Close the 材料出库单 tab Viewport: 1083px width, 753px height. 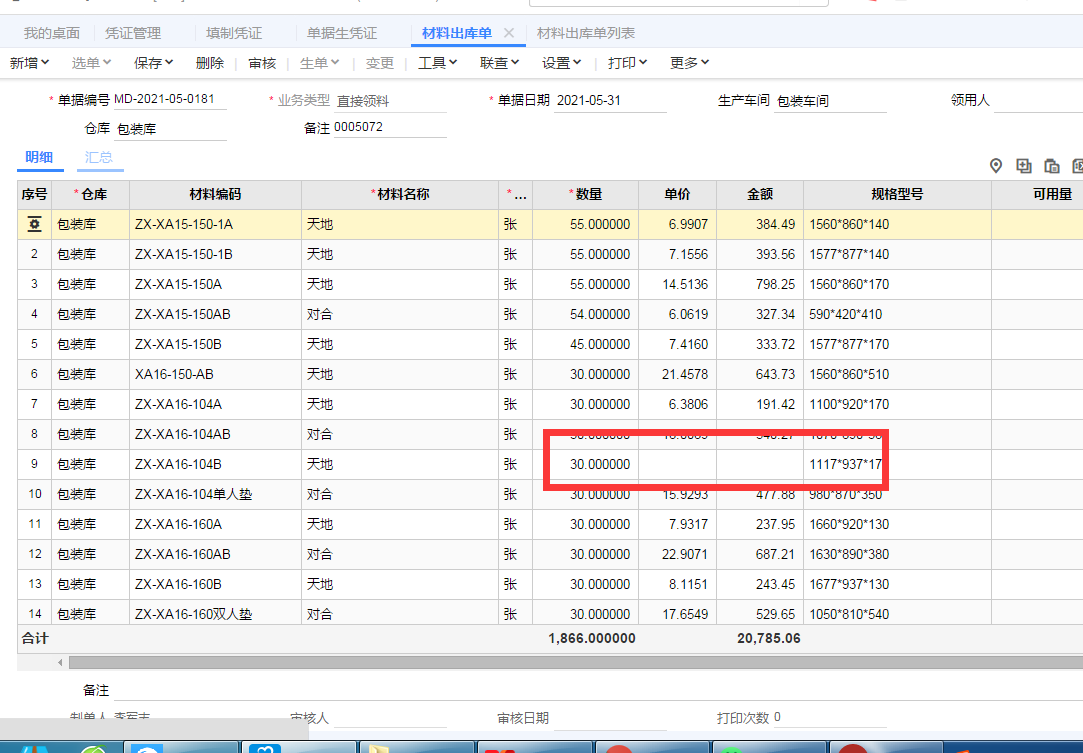pos(509,32)
